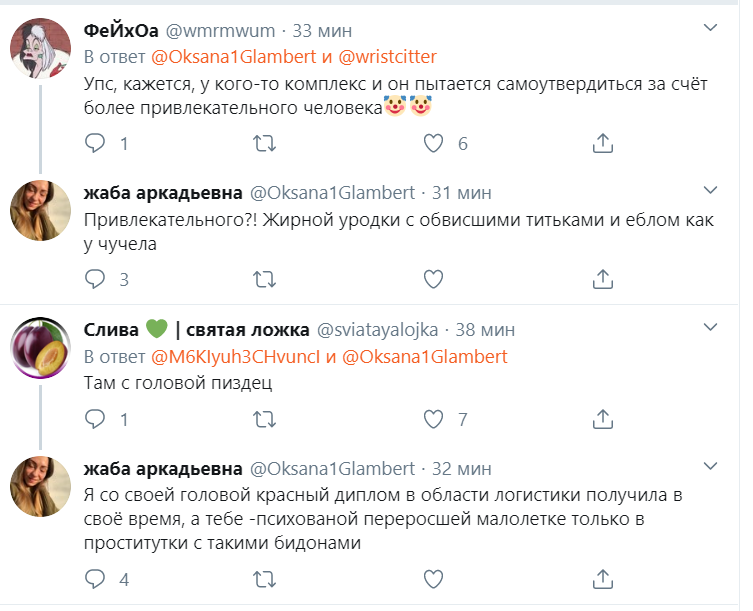Like the tweet posted 31 minutes ago
Screen dimensions: 753x611
pyautogui.click(x=433, y=279)
